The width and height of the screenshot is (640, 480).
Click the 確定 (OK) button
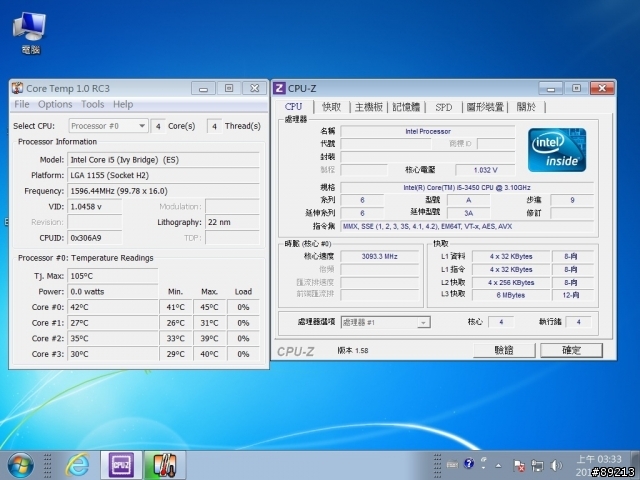pos(571,350)
